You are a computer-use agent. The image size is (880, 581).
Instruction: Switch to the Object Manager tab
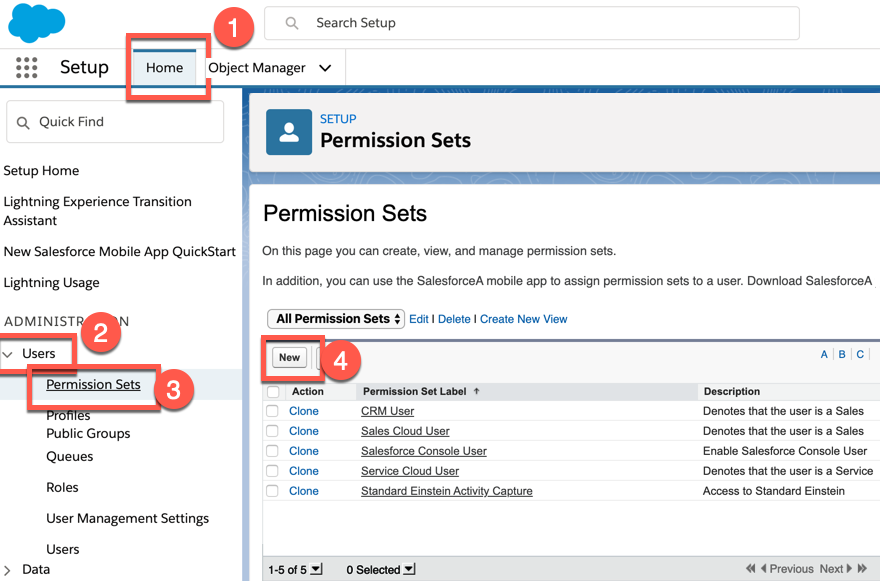tap(257, 68)
